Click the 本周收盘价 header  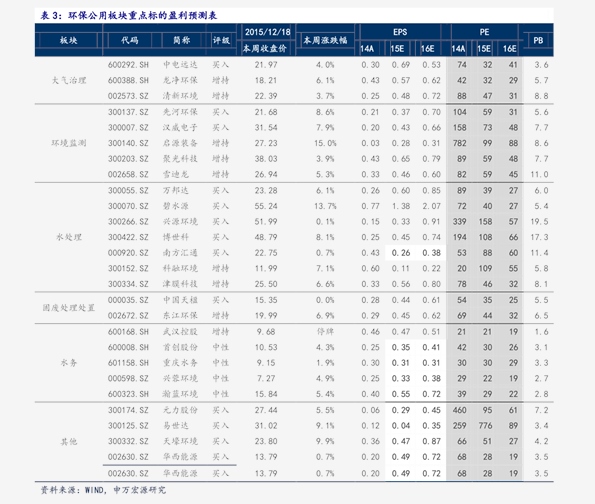(264, 49)
